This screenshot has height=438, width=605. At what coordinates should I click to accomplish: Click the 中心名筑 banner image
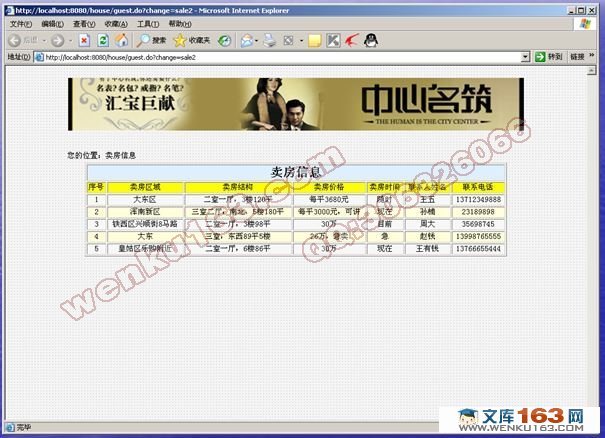click(296, 104)
